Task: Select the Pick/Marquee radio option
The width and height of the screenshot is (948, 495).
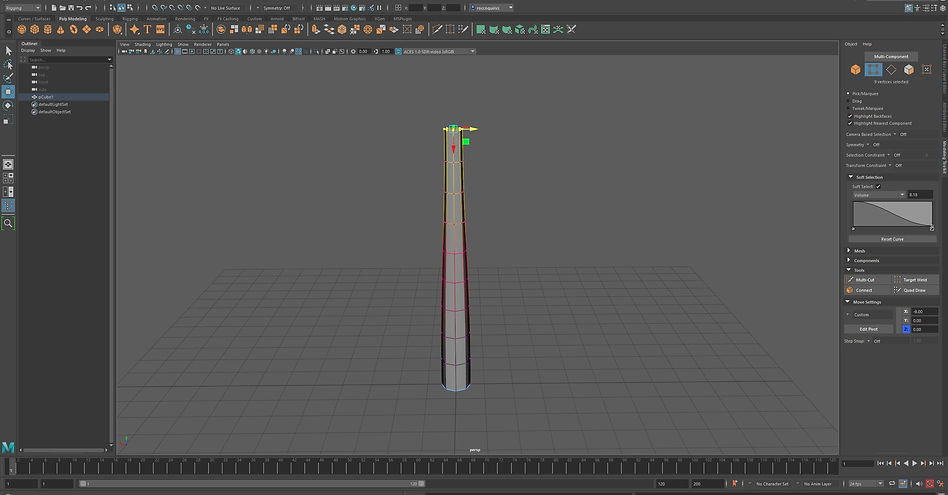Action: coord(848,94)
